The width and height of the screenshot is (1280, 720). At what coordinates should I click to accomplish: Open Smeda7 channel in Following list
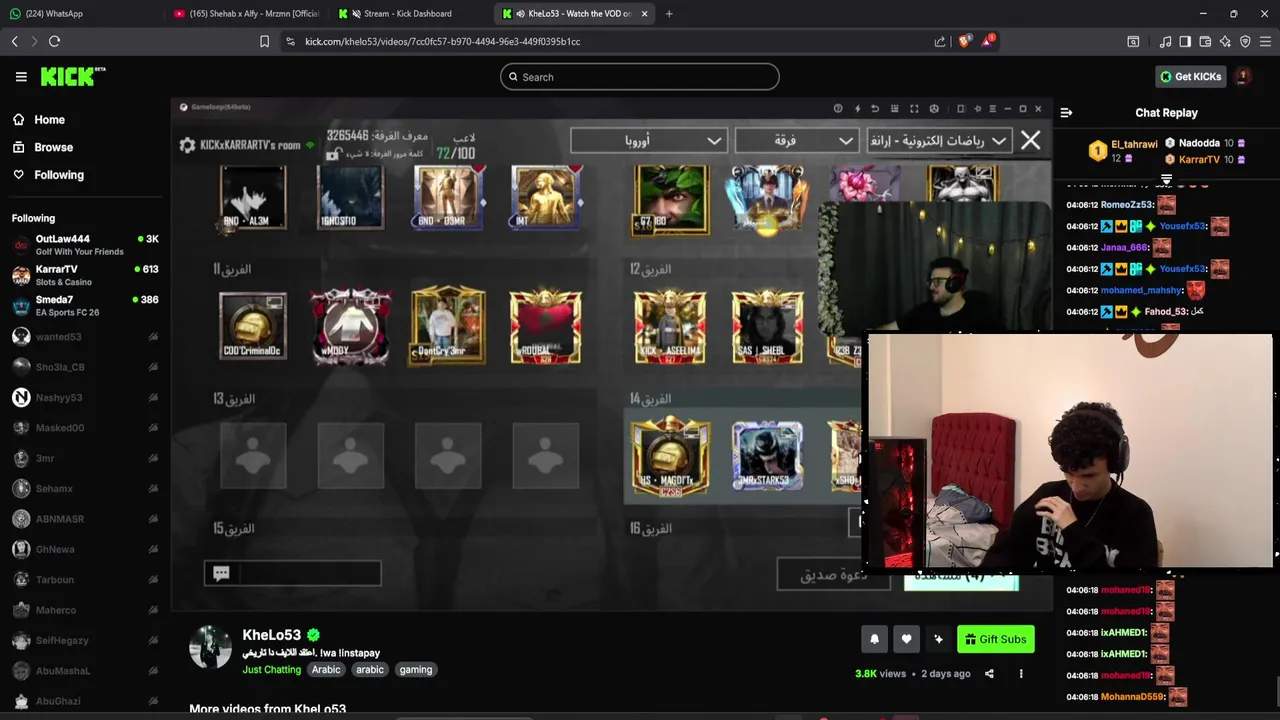[84, 305]
